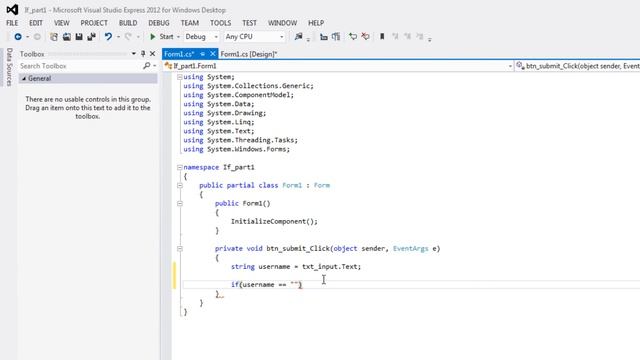
Task: Click the next bookmark icon
Action: (x=407, y=37)
